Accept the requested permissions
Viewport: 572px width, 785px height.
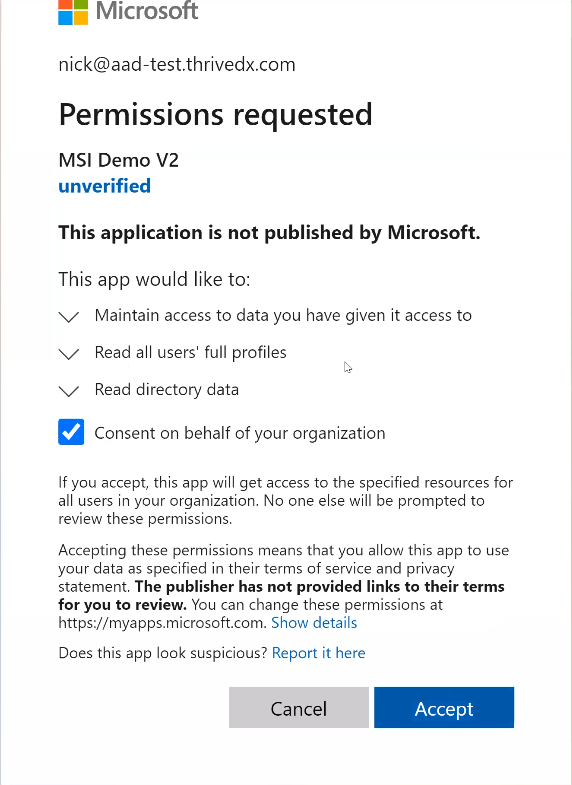point(444,707)
